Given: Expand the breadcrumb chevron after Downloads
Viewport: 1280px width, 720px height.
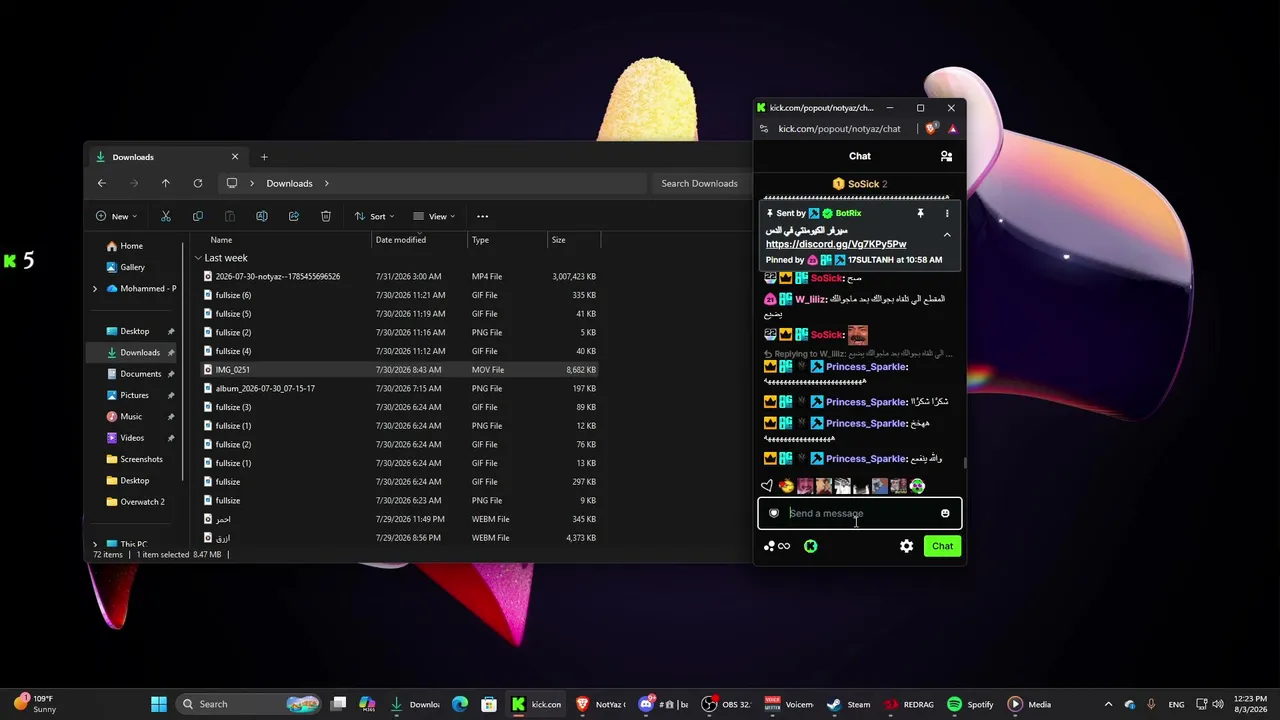Looking at the screenshot, I should point(326,183).
